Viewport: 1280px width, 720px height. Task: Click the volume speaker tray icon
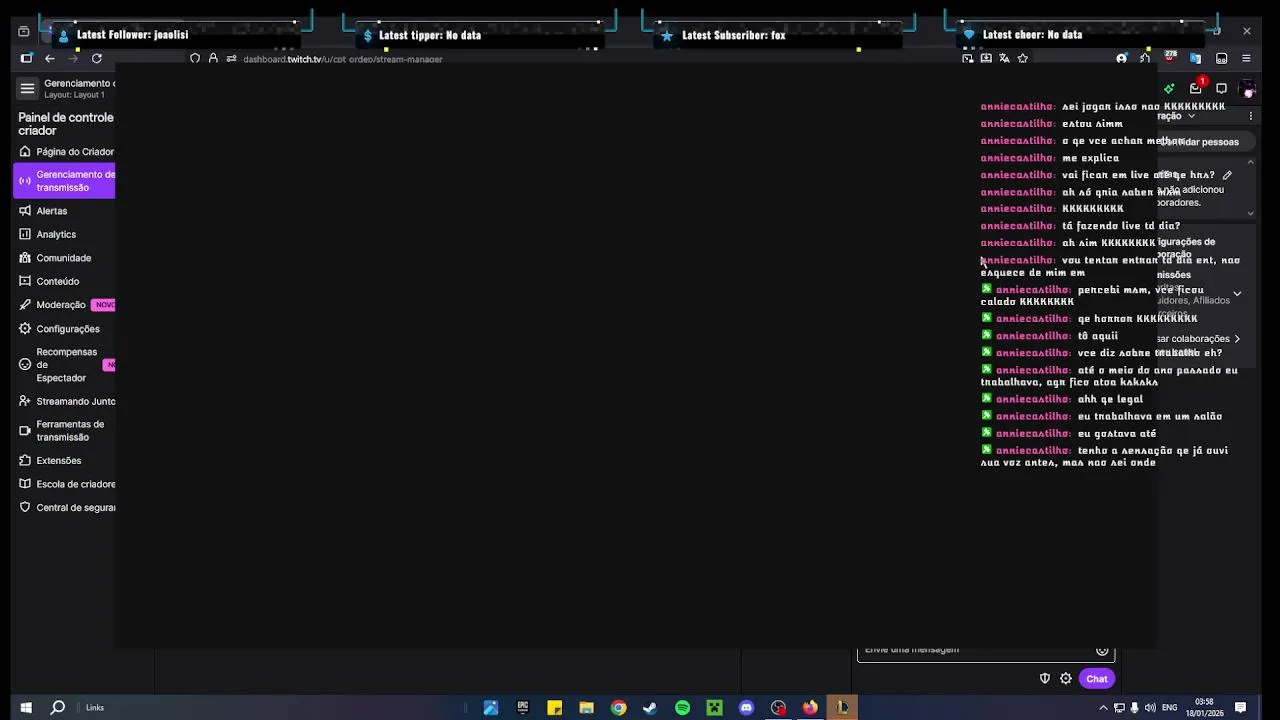click(1150, 708)
